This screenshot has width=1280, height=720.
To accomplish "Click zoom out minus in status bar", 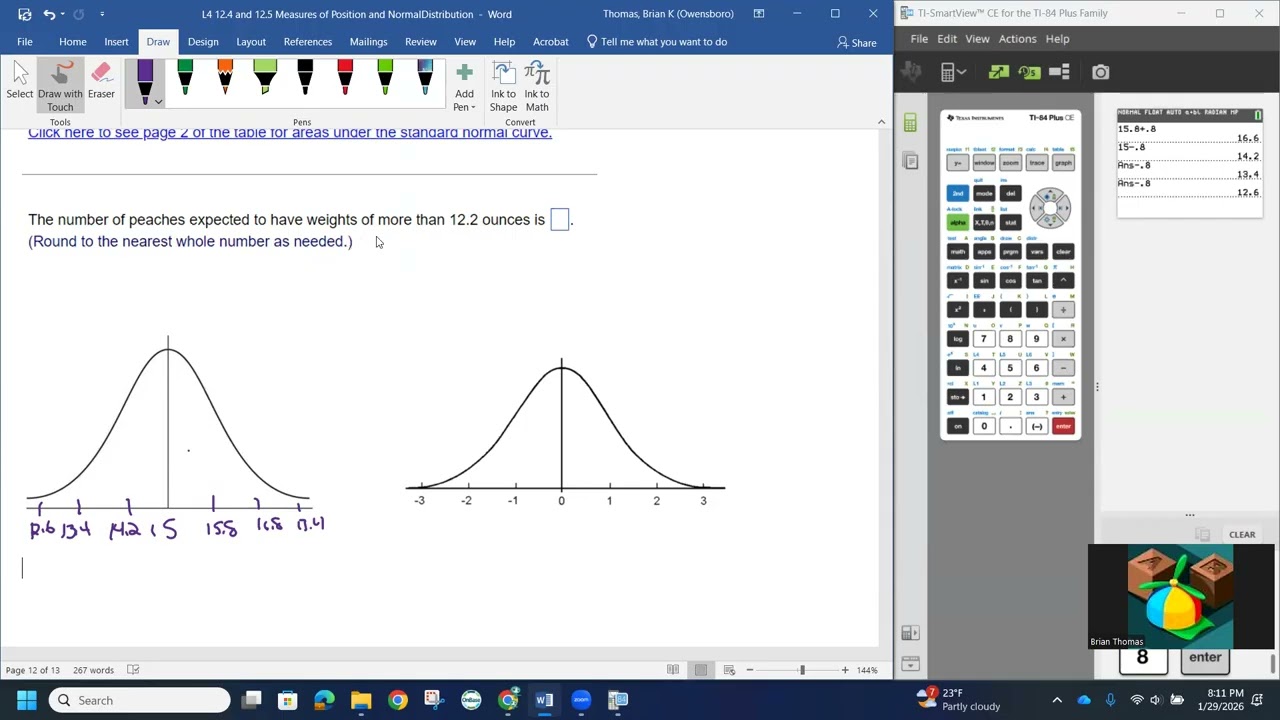I will [749, 670].
